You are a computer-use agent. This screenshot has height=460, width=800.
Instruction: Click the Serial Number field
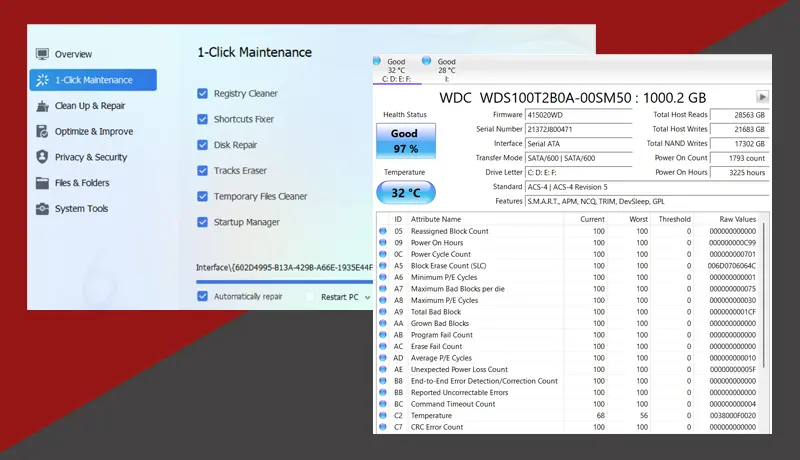click(x=579, y=130)
